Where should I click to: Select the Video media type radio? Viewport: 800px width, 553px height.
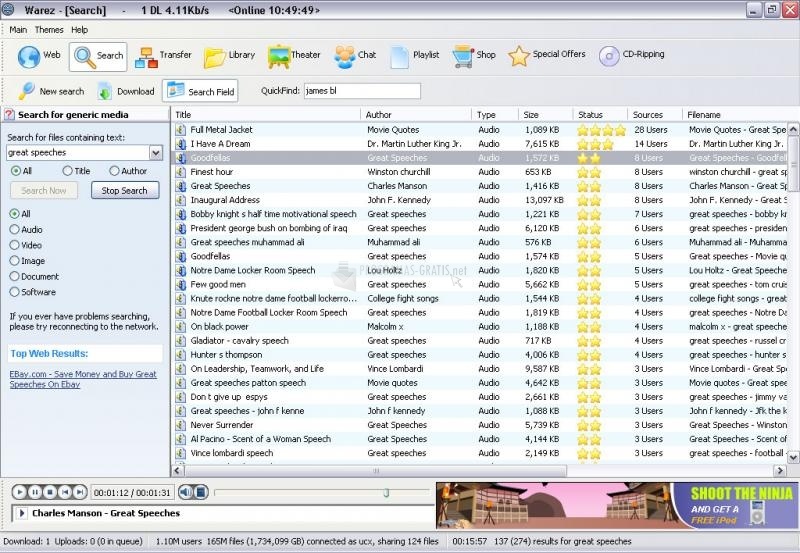coord(14,245)
